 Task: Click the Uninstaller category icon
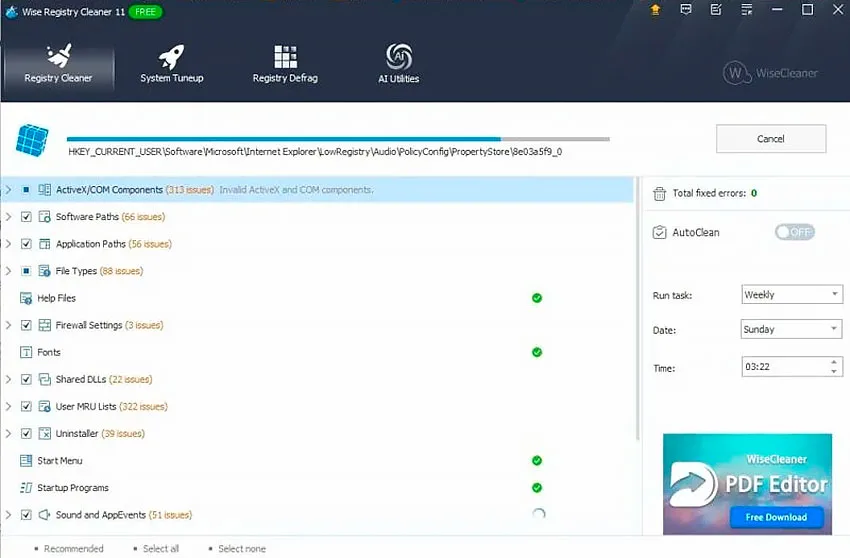pos(44,434)
